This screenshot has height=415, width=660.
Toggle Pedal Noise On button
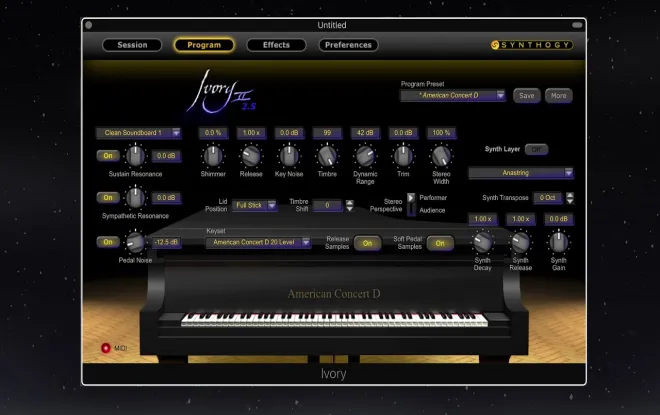108,242
